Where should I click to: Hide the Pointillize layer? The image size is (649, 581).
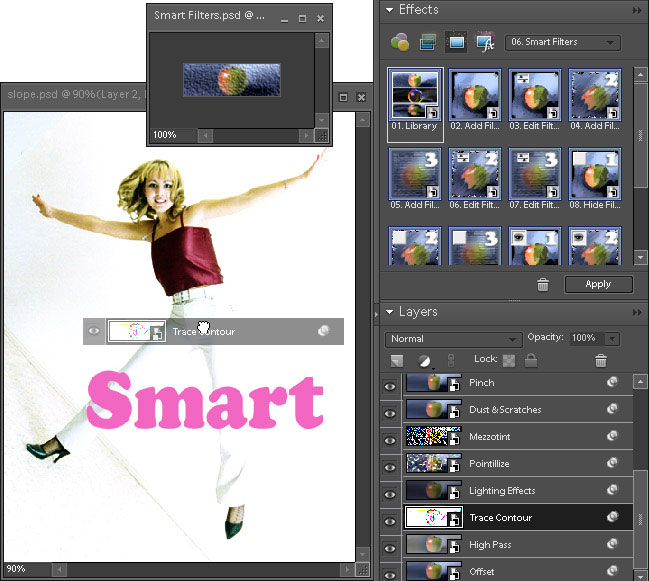point(390,467)
